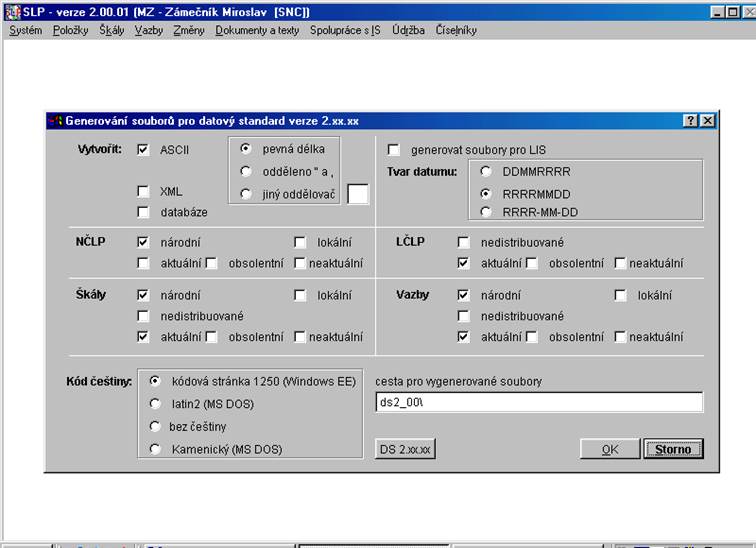Image resolution: width=756 pixels, height=548 pixels.
Task: Enable the XML checkbox
Action: coord(143,191)
